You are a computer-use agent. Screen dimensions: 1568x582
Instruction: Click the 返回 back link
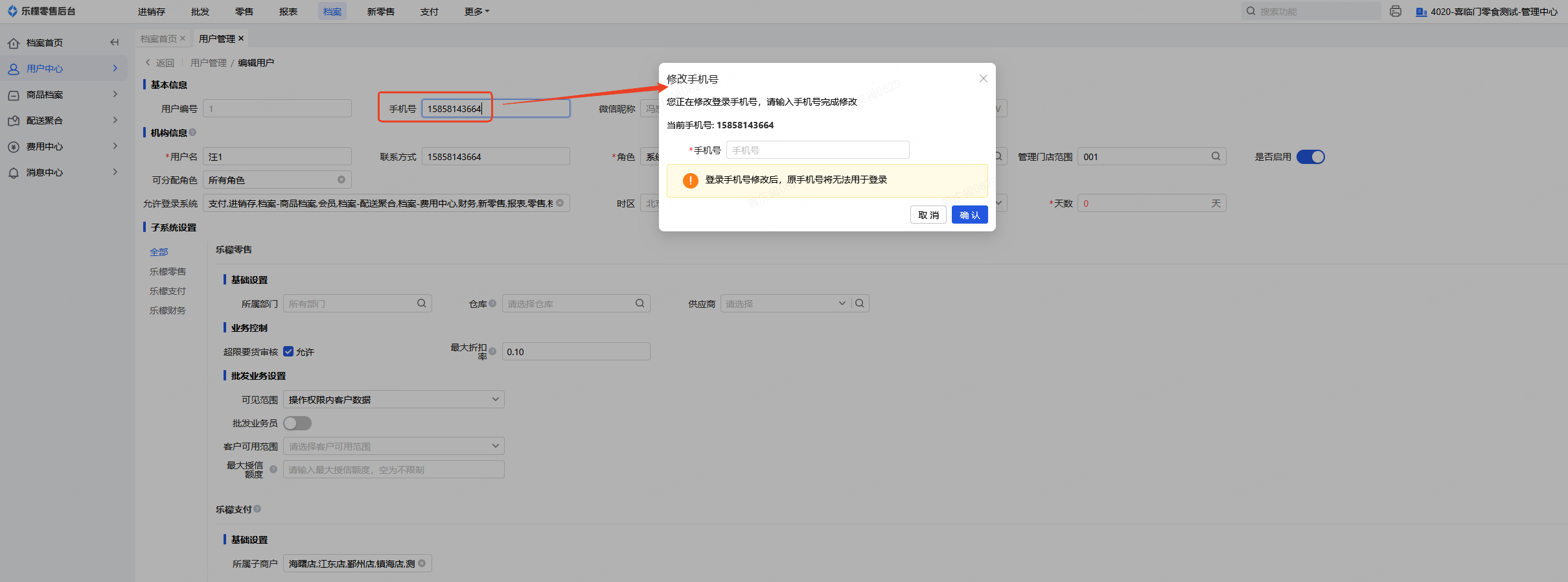click(160, 63)
